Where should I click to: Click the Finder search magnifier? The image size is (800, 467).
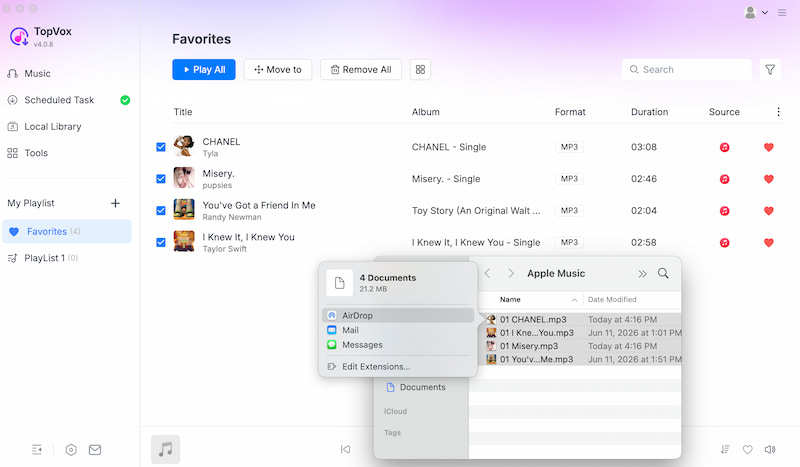[663, 274]
